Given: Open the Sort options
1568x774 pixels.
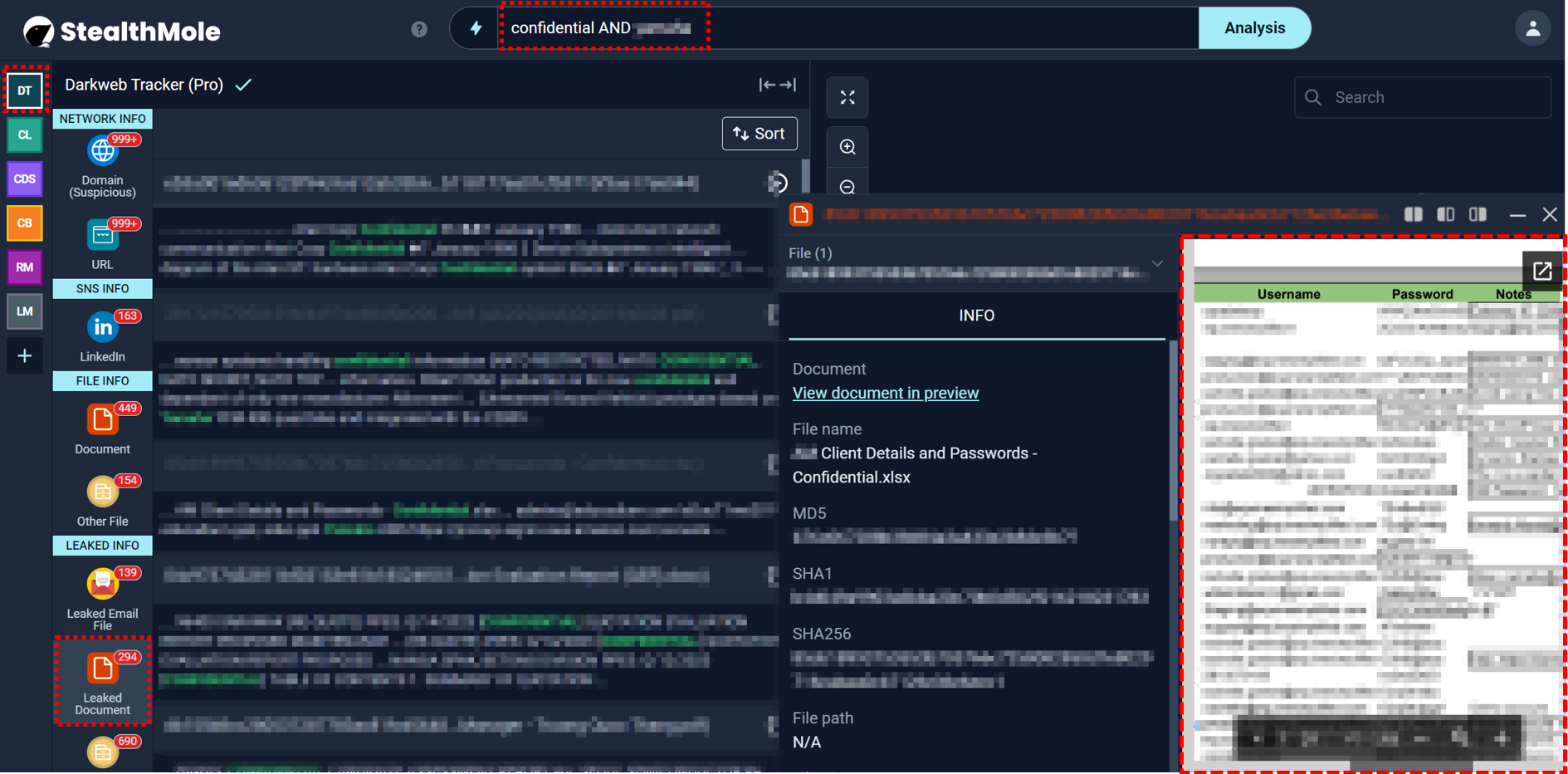Looking at the screenshot, I should (x=759, y=134).
